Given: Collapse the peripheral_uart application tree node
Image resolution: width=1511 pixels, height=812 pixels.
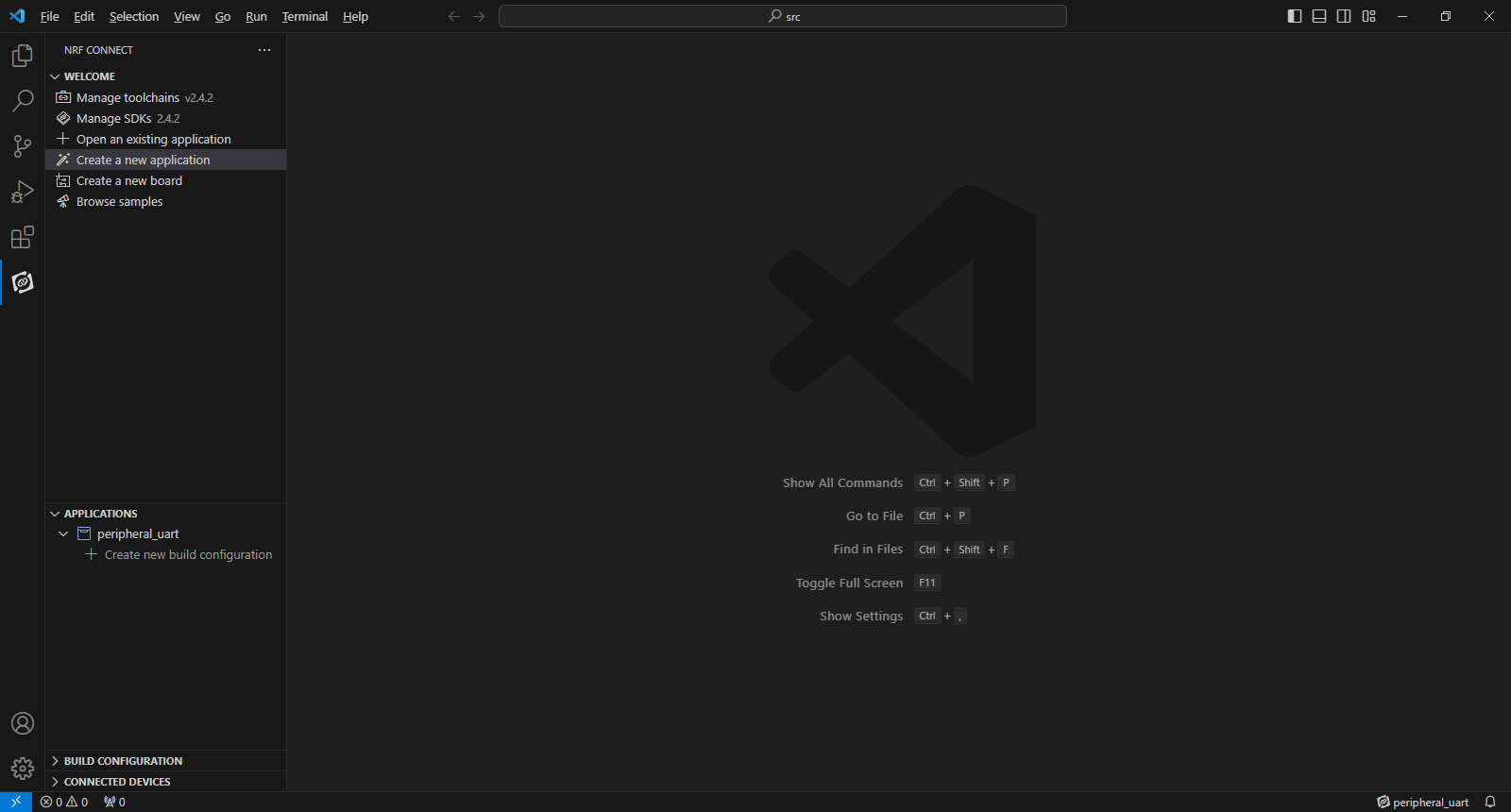Looking at the screenshot, I should (63, 534).
